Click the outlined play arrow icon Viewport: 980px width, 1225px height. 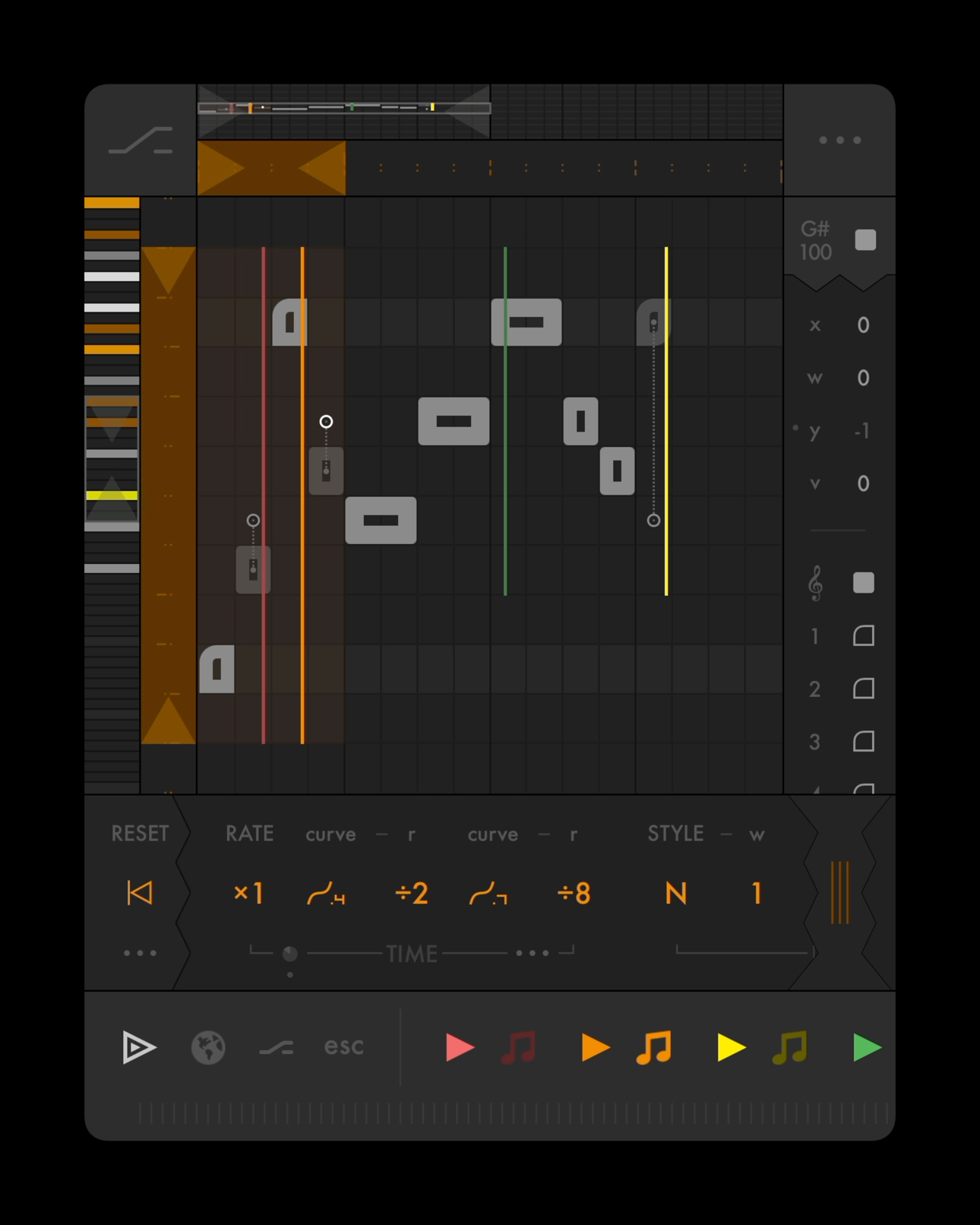coord(139,1047)
